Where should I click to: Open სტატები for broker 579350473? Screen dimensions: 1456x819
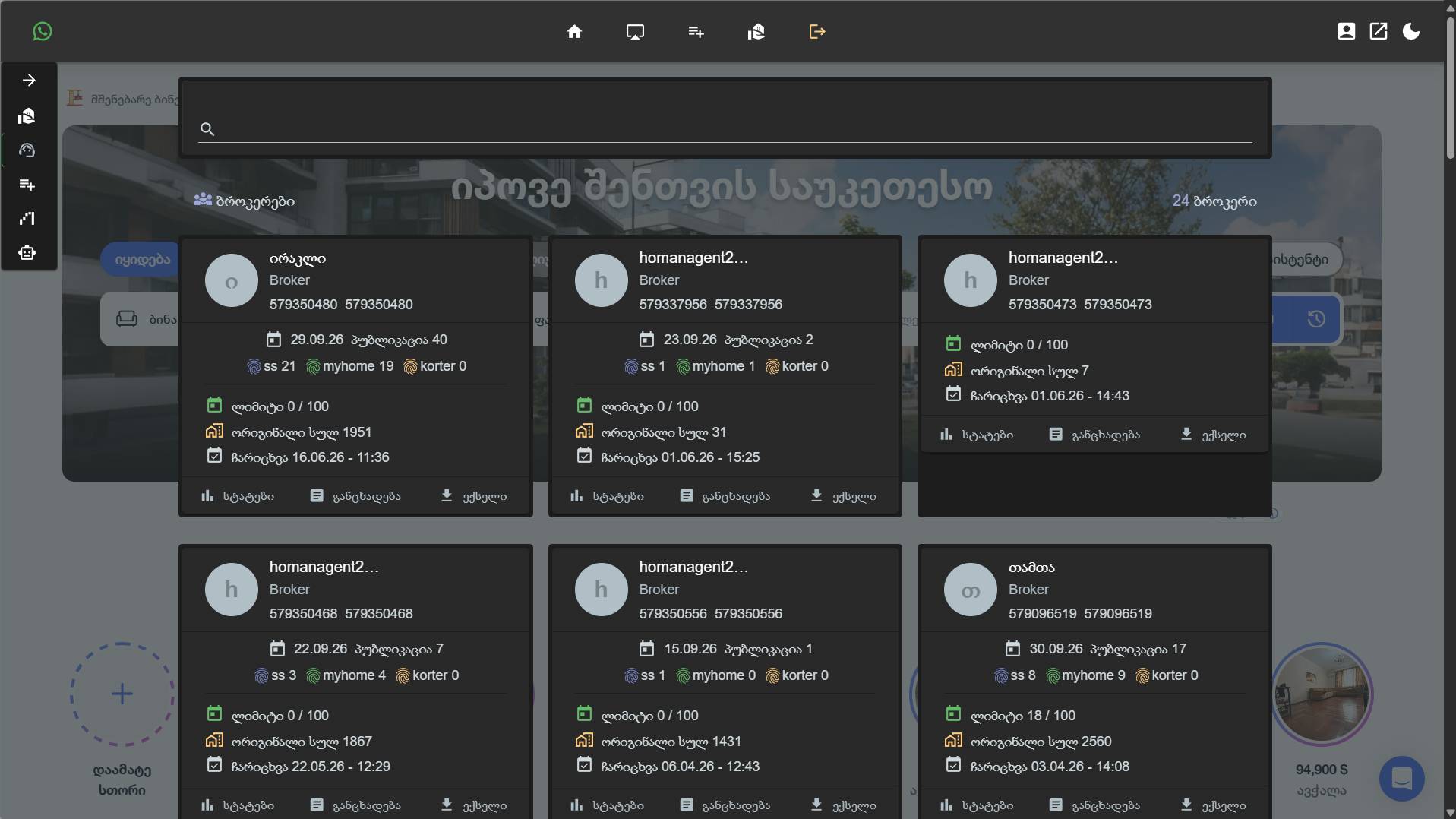click(977, 435)
